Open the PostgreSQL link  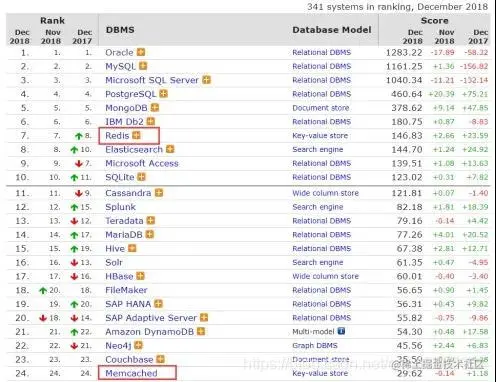pos(131,94)
